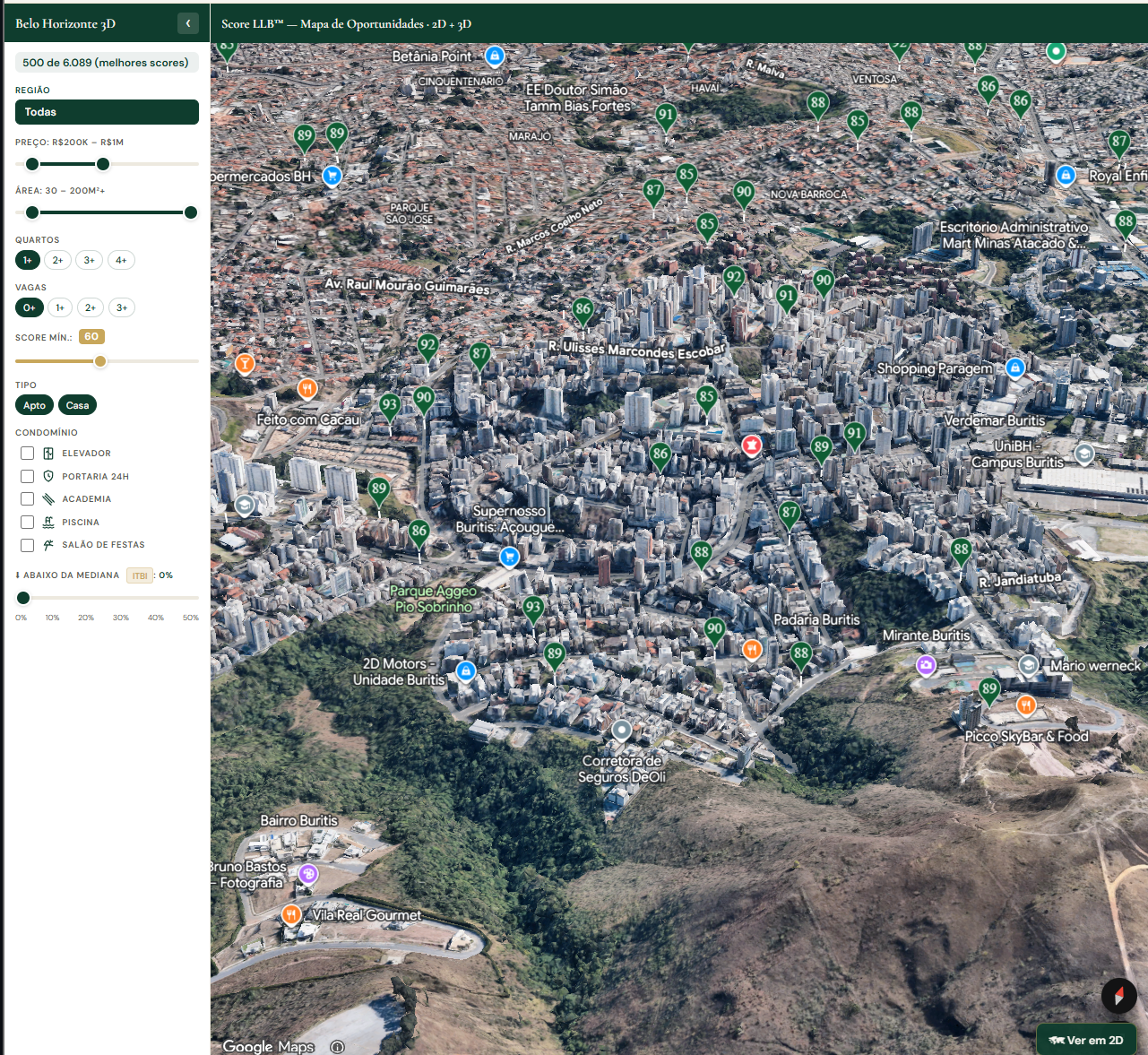Click Royal Enfi blue shopping marker
Viewport: 1148px width, 1055px height.
(1066, 176)
